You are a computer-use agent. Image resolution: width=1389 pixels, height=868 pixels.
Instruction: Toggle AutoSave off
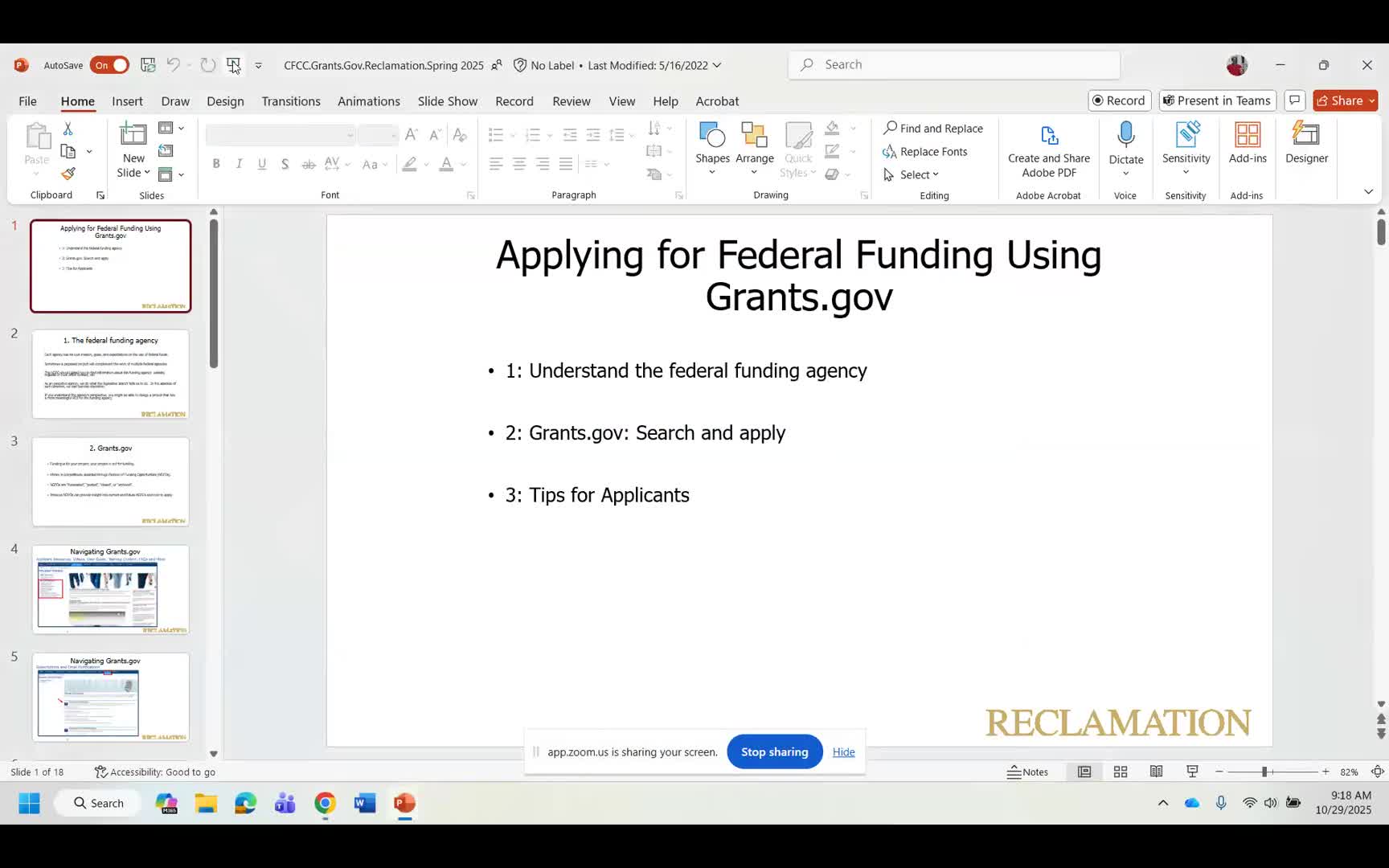coord(109,65)
